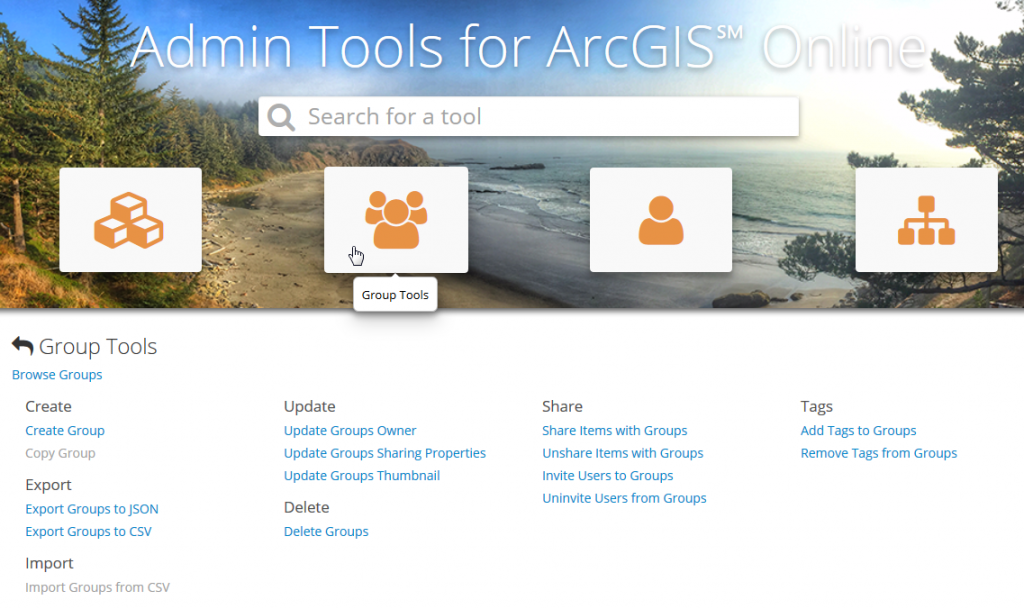
Task: Open Share Items with Groups
Action: click(614, 430)
